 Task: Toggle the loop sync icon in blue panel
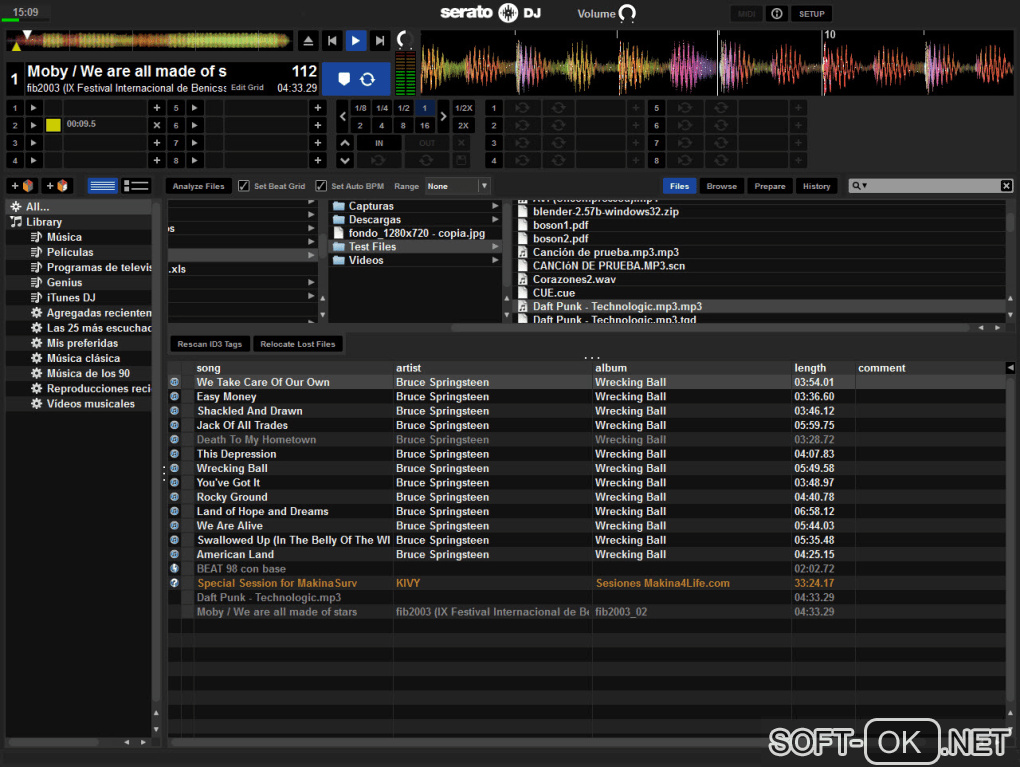[x=368, y=79]
